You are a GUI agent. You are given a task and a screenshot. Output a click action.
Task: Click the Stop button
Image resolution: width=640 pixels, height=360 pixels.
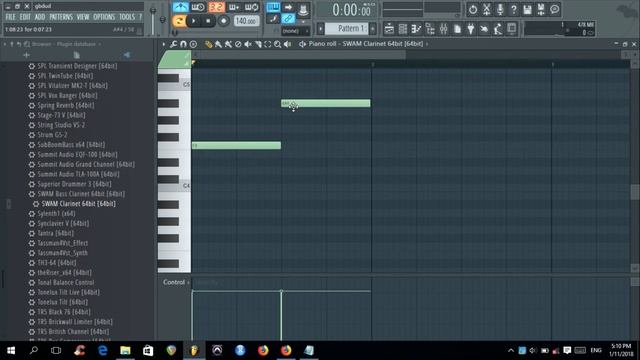pyautogui.click(x=208, y=21)
